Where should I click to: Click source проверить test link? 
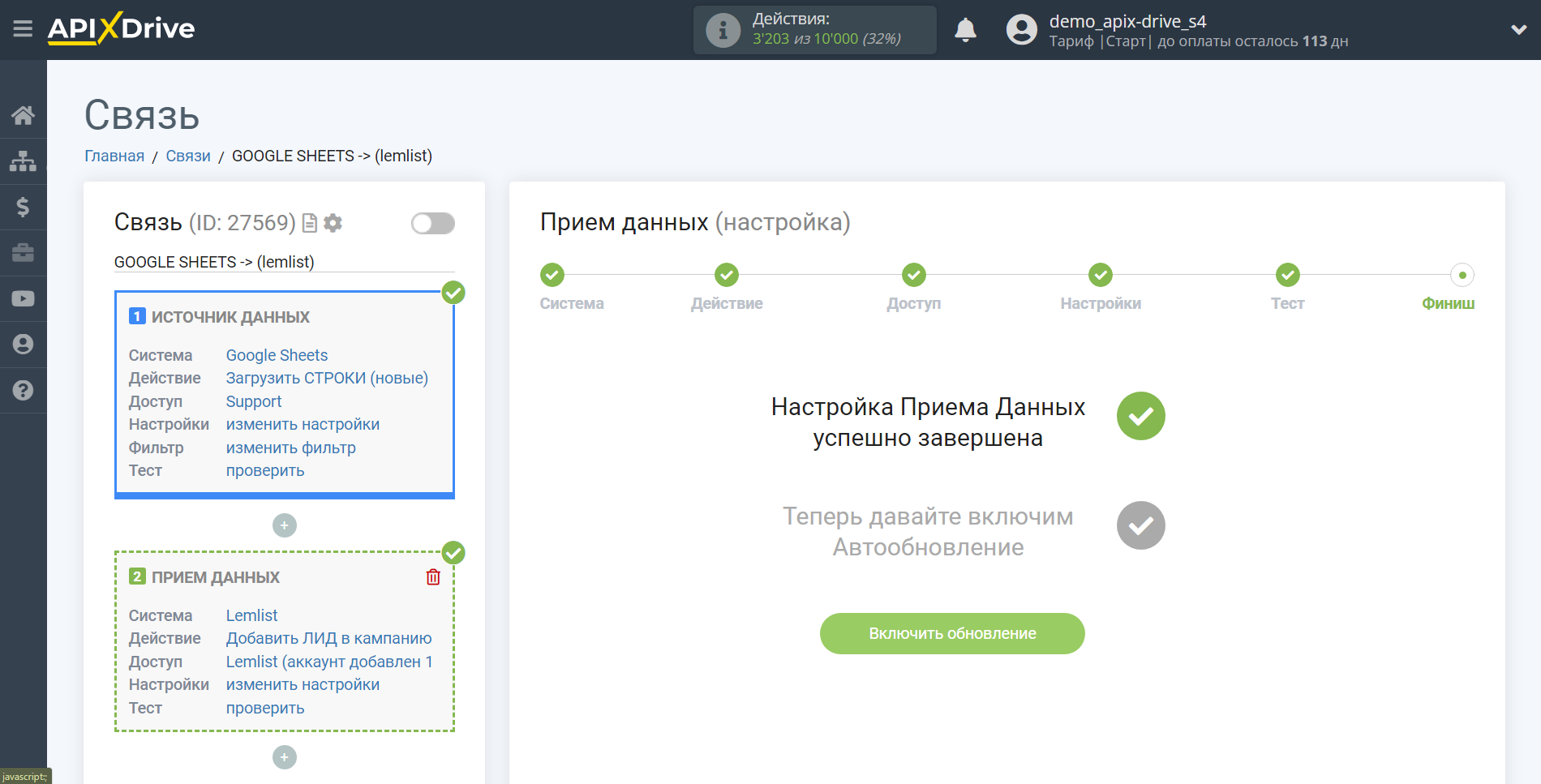[x=265, y=470]
